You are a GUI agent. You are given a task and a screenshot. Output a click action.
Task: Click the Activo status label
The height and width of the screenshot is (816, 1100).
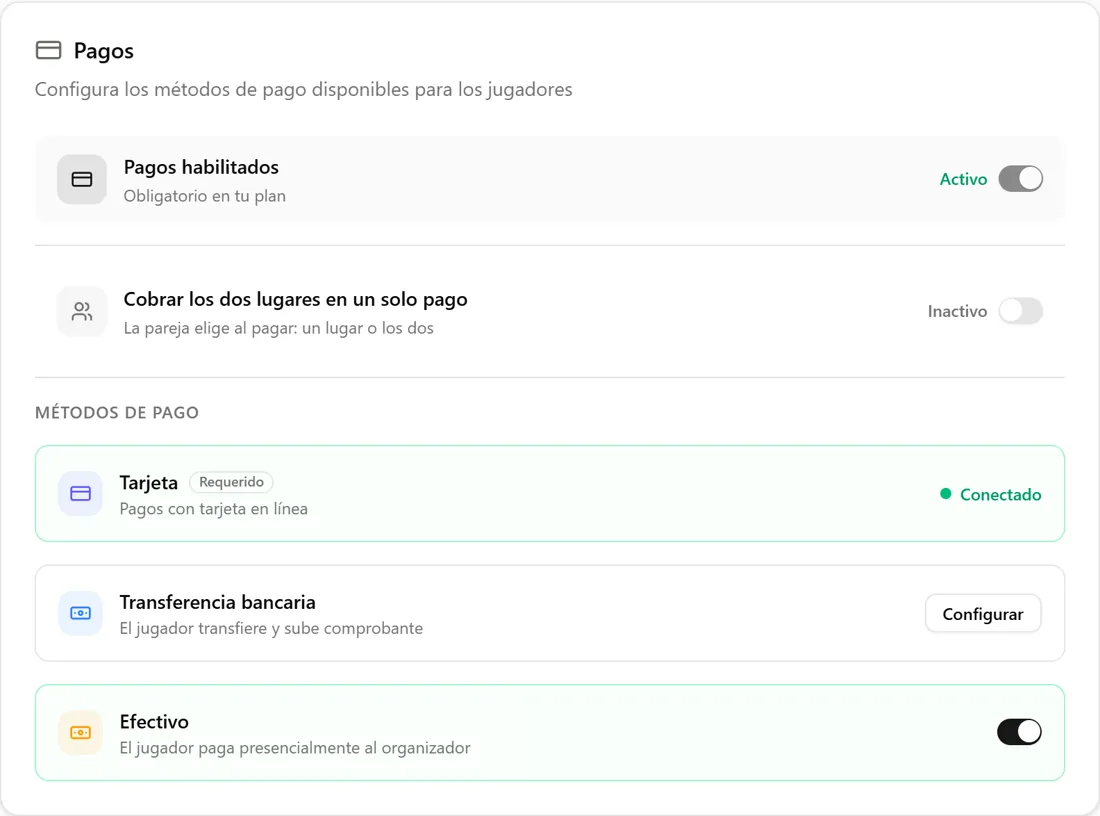click(x=963, y=179)
